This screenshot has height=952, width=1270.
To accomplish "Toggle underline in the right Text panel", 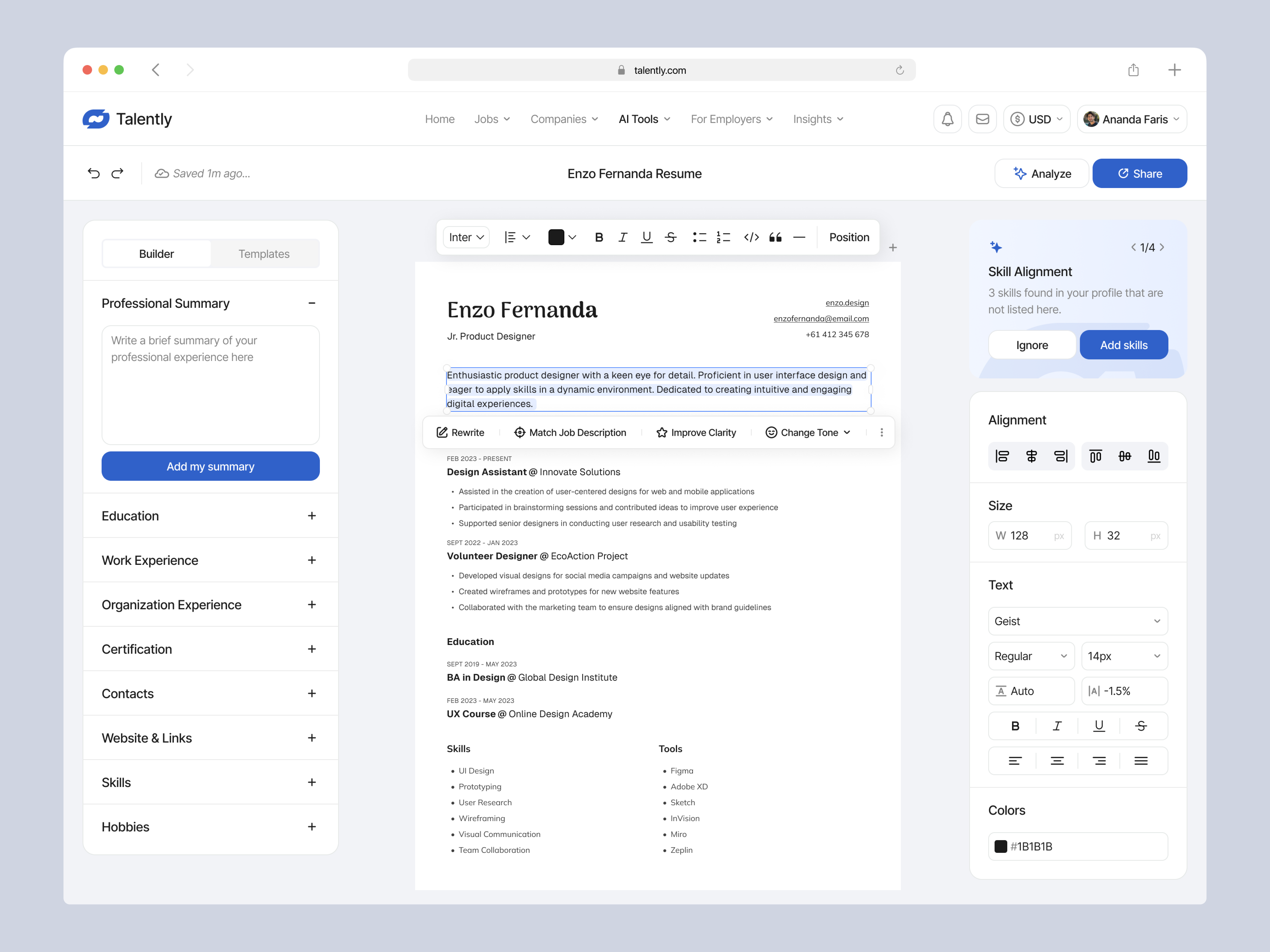I will (x=1099, y=725).
